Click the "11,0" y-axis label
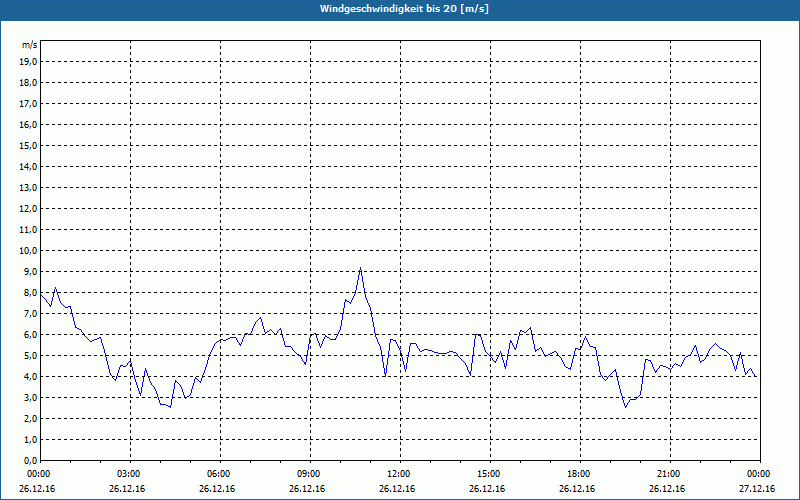The width and height of the screenshot is (800, 500). (x=28, y=230)
